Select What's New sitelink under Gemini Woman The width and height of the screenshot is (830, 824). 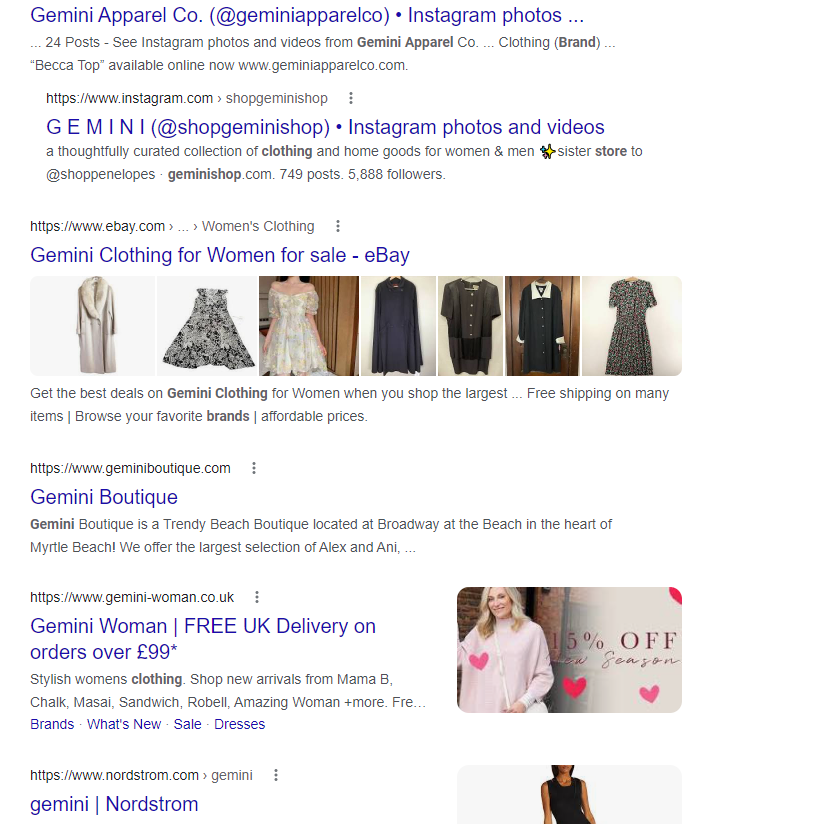[x=124, y=724]
